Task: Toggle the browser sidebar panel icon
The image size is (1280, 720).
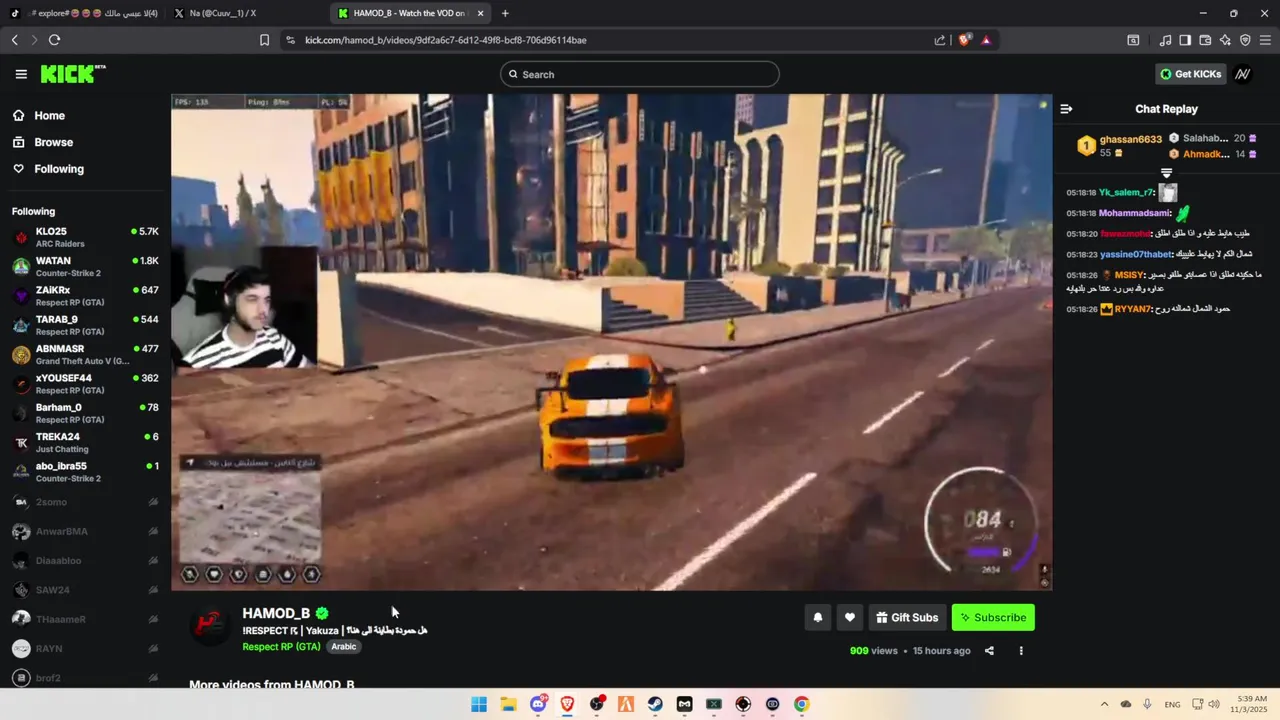Action: click(1185, 40)
